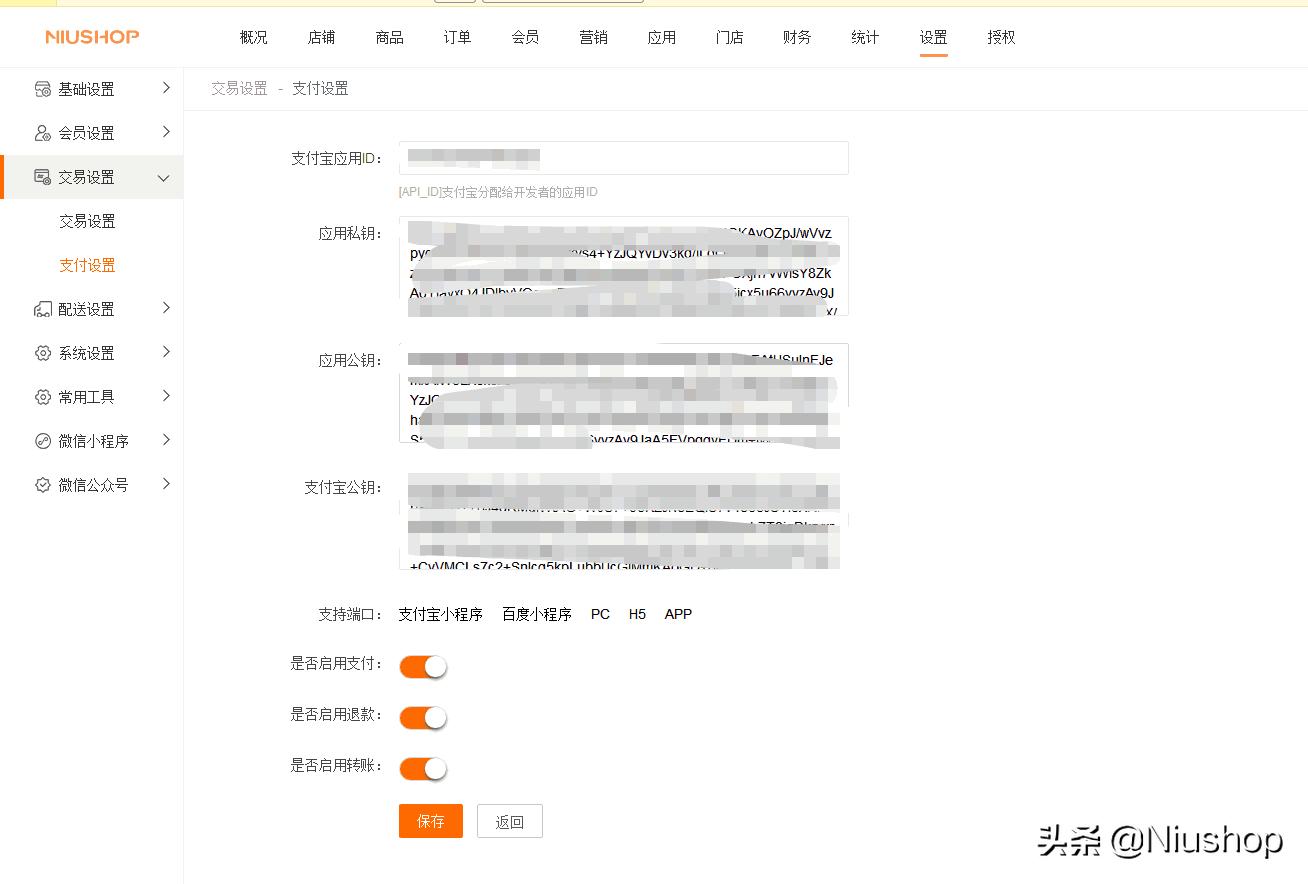Select the H5 payment port option

[636, 614]
